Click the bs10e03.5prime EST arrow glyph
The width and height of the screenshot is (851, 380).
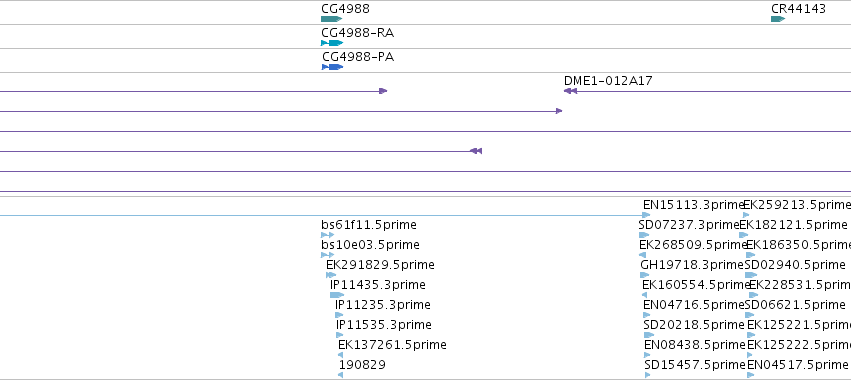(327, 255)
